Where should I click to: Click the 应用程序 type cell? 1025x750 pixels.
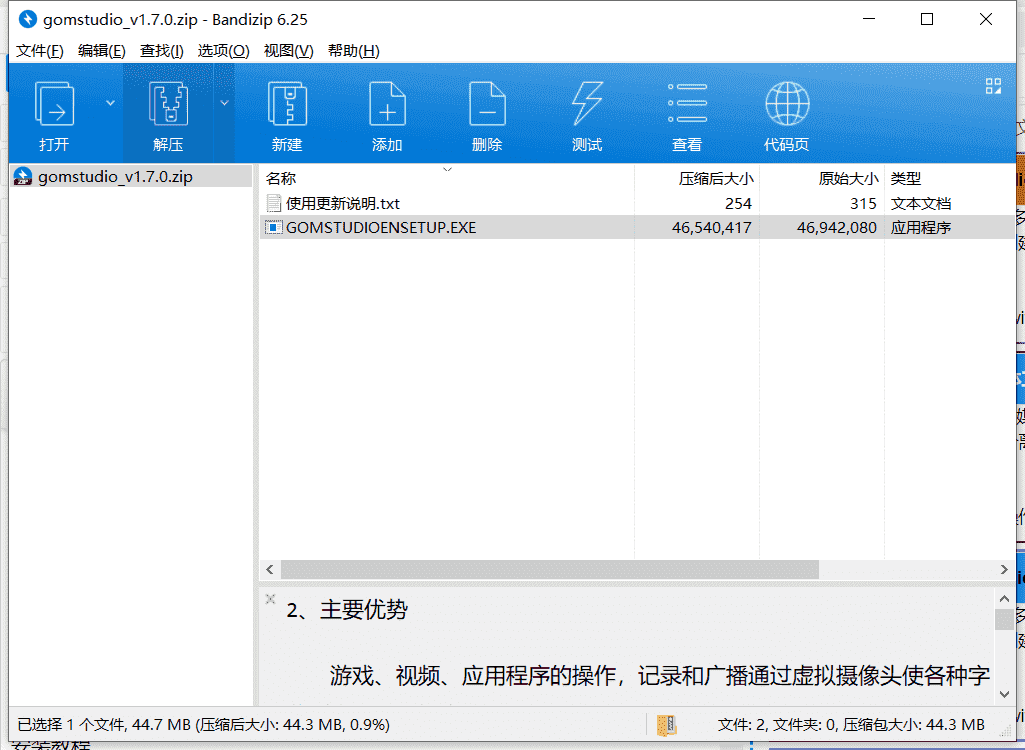click(x=920, y=228)
